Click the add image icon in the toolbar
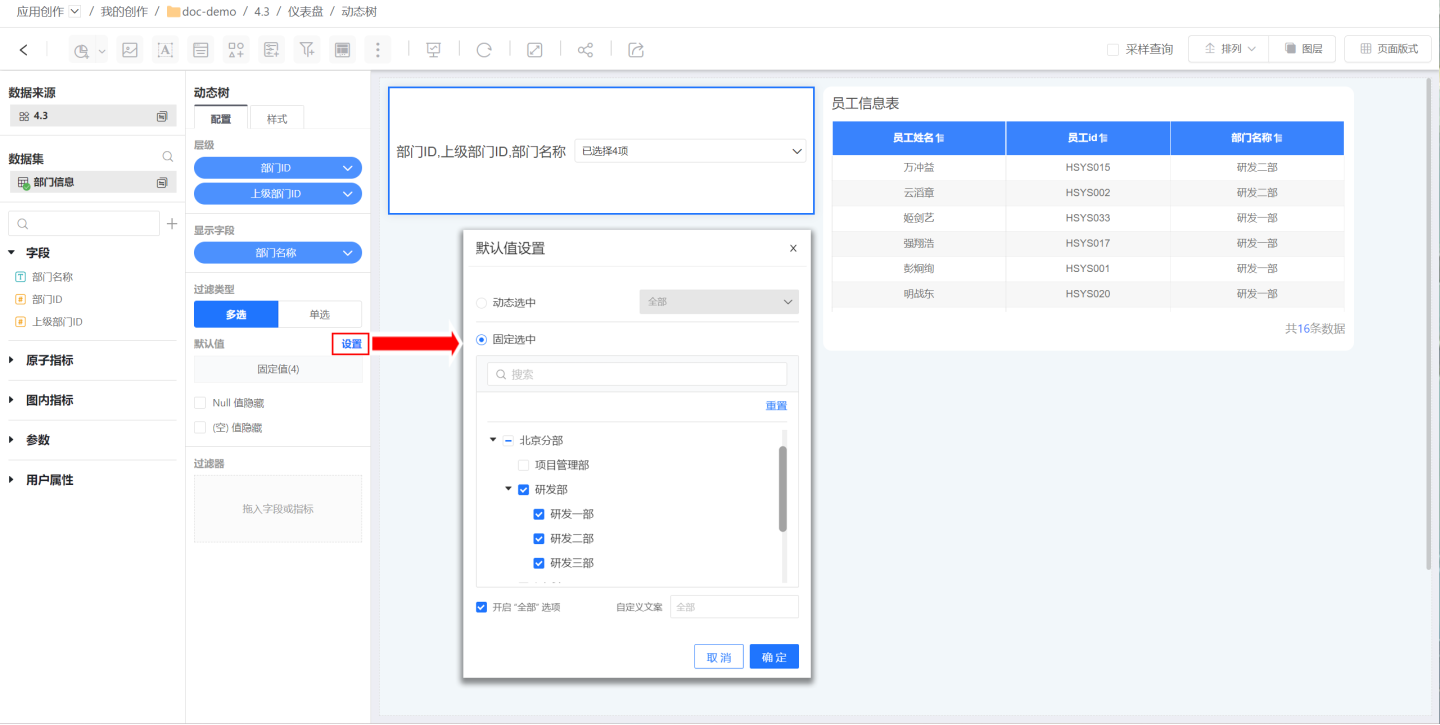The width and height of the screenshot is (1440, 725). point(129,50)
